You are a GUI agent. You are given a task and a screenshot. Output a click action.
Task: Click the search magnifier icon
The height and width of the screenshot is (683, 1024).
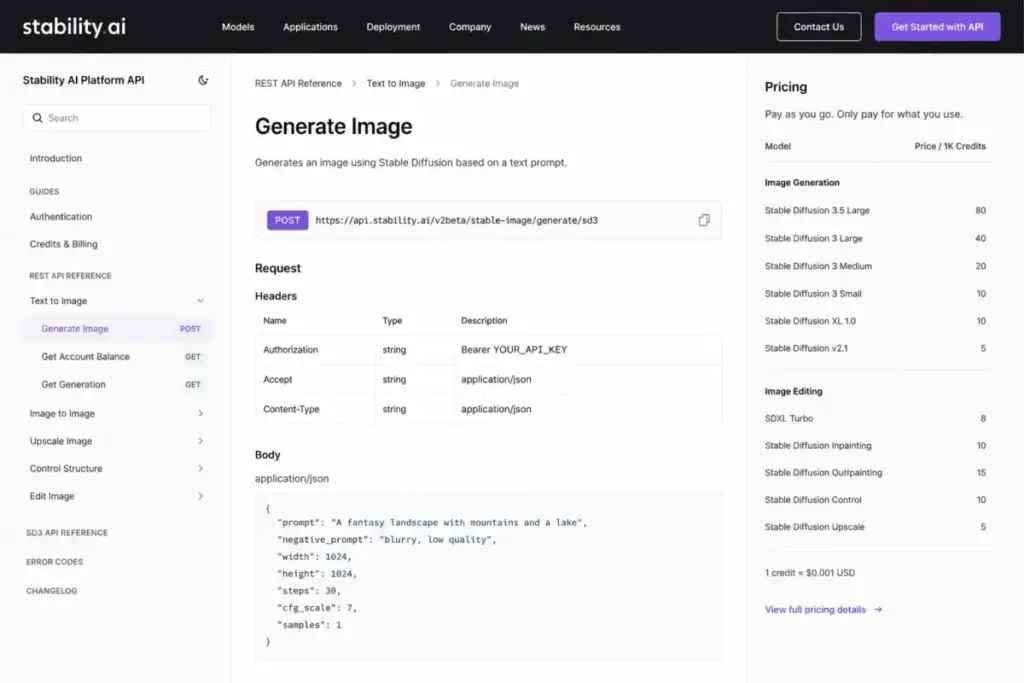tap(37, 118)
